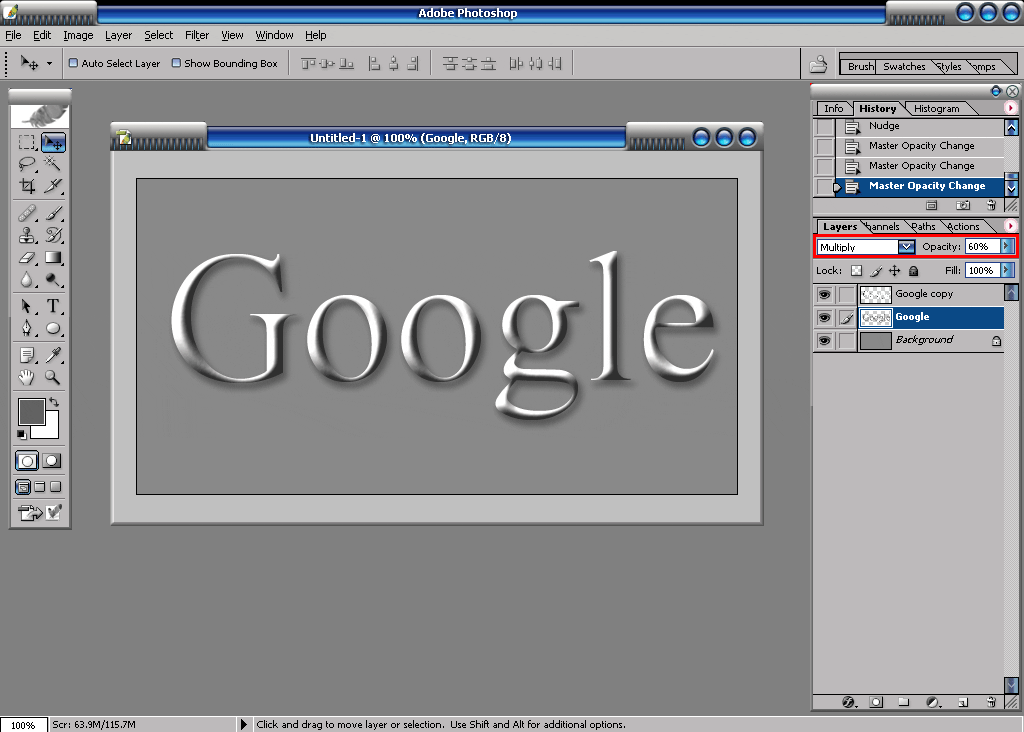
Task: Toggle lock transparent pixels
Action: pos(856,270)
